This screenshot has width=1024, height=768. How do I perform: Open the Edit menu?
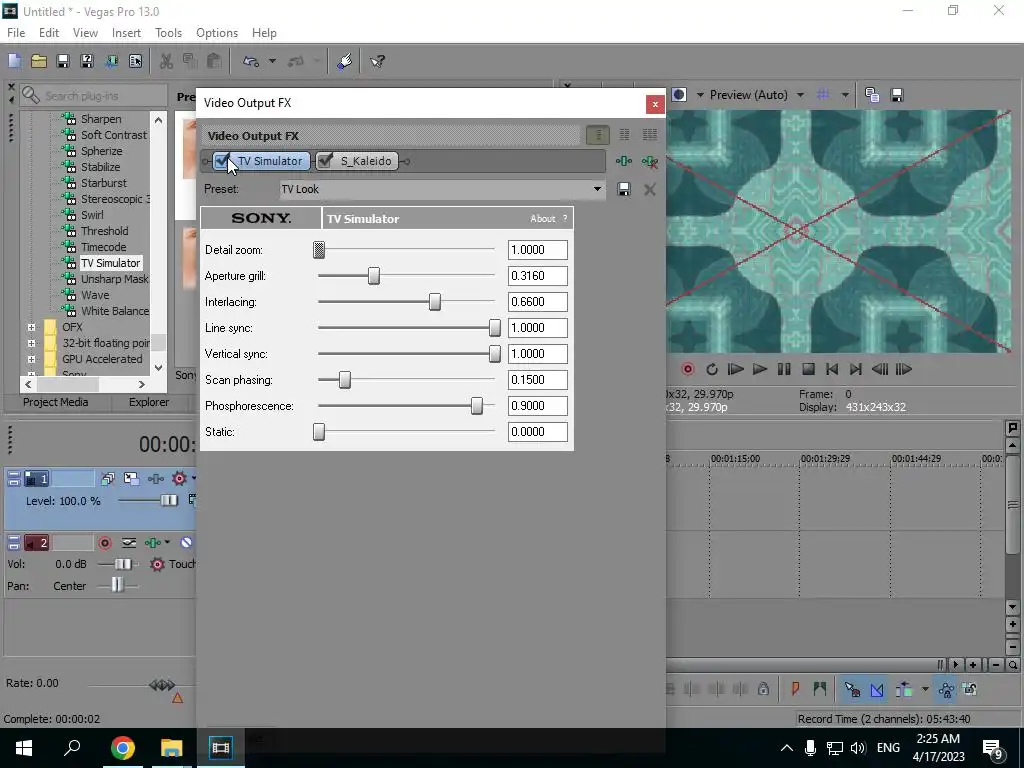(49, 33)
